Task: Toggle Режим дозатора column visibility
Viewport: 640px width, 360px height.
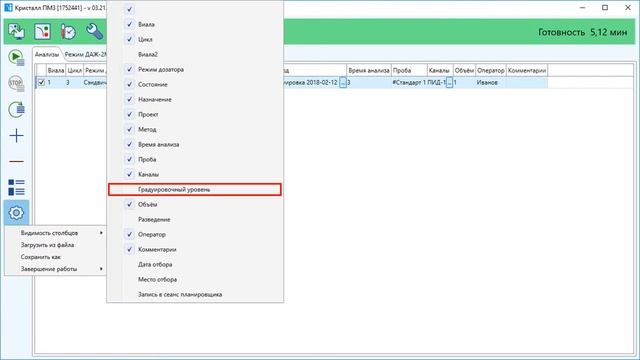Action: (195, 69)
